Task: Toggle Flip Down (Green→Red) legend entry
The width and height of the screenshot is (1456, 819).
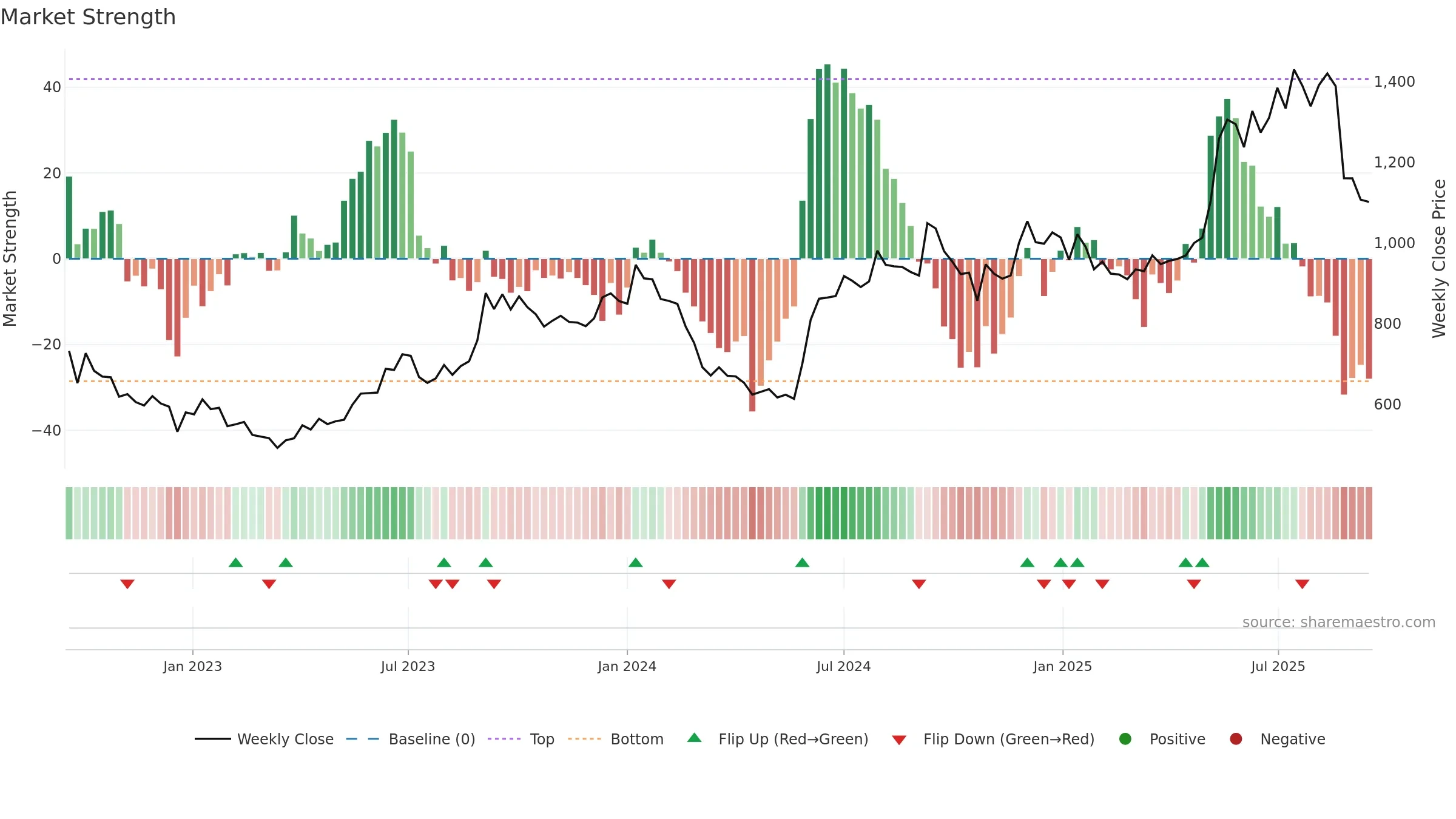Action: pos(993,739)
